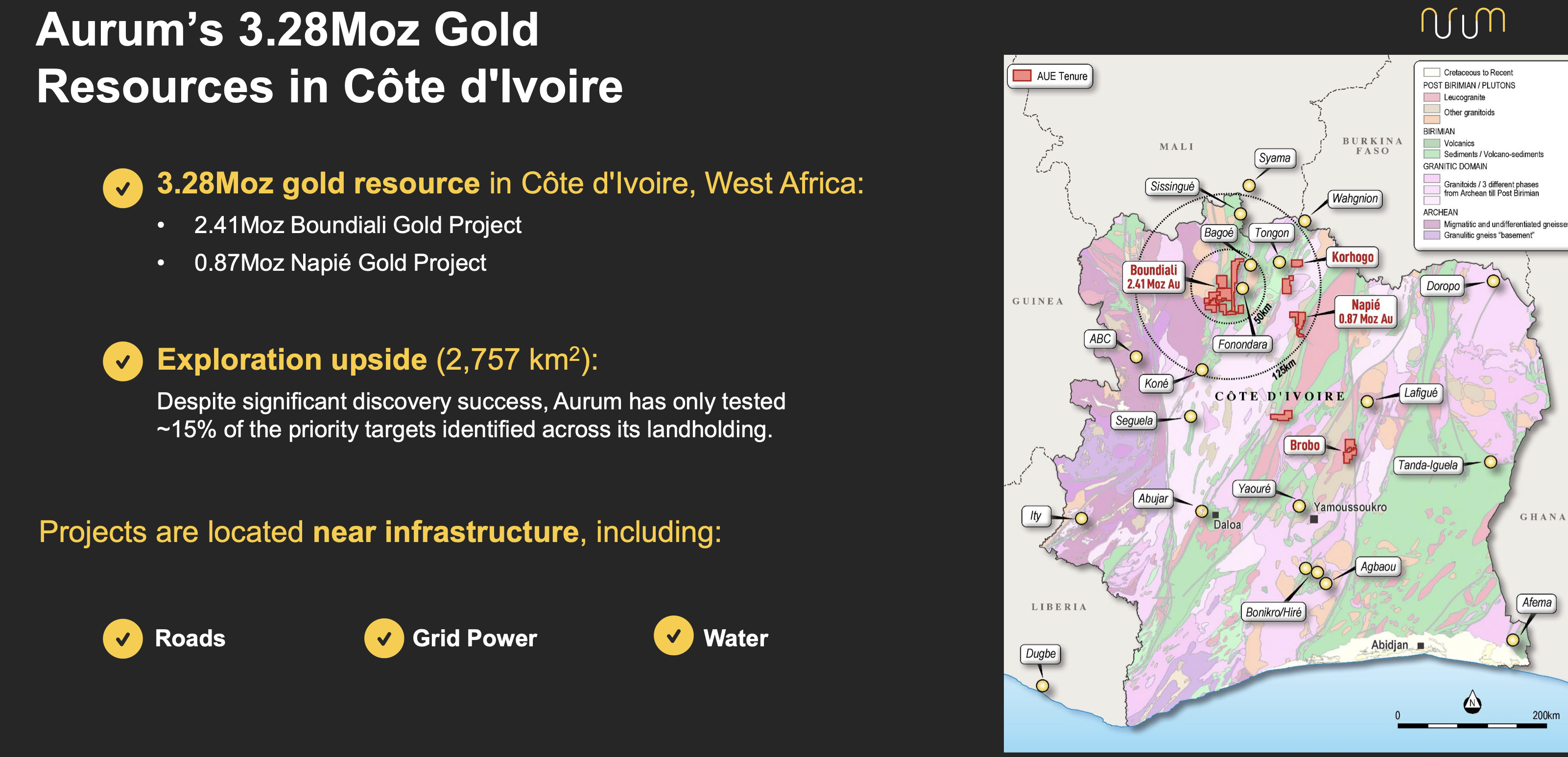This screenshot has width=1568, height=757.
Task: Click the Abidjan city marker
Action: 1420,646
